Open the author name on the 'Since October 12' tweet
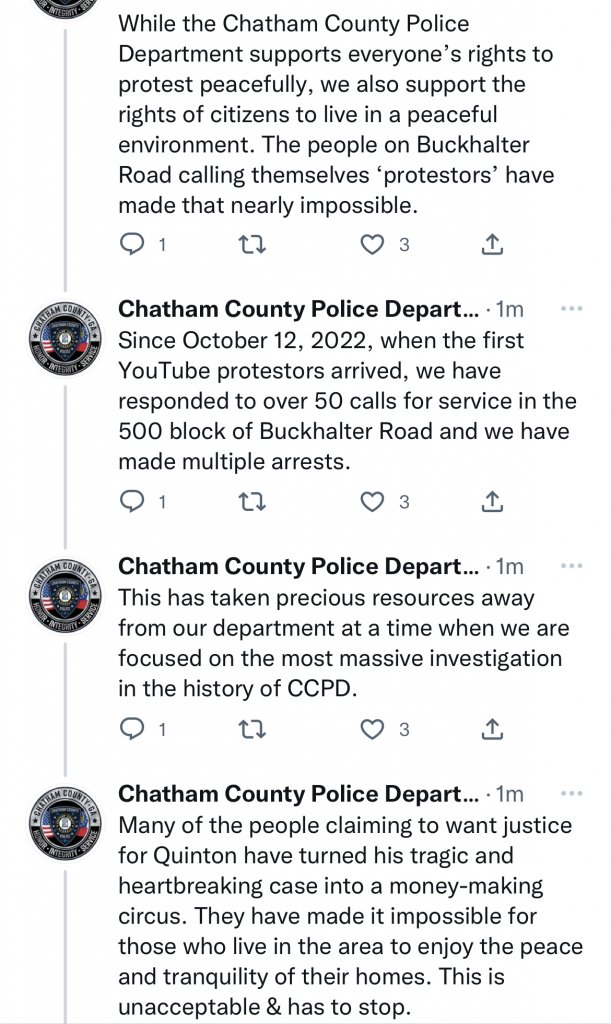This screenshot has width=611, height=1024. click(x=299, y=309)
